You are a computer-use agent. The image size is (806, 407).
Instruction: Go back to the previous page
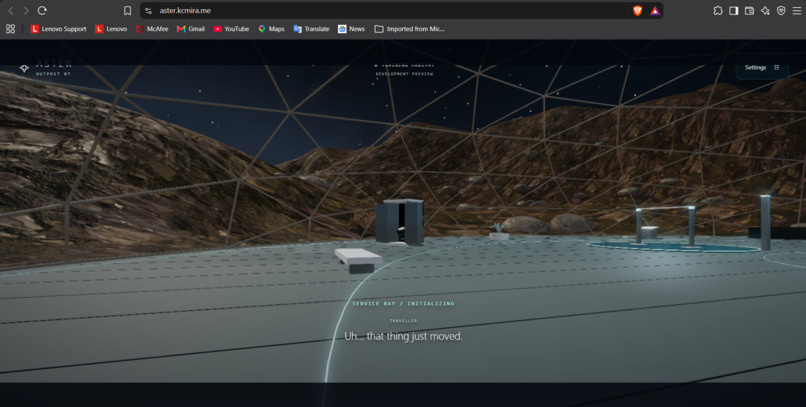11,11
